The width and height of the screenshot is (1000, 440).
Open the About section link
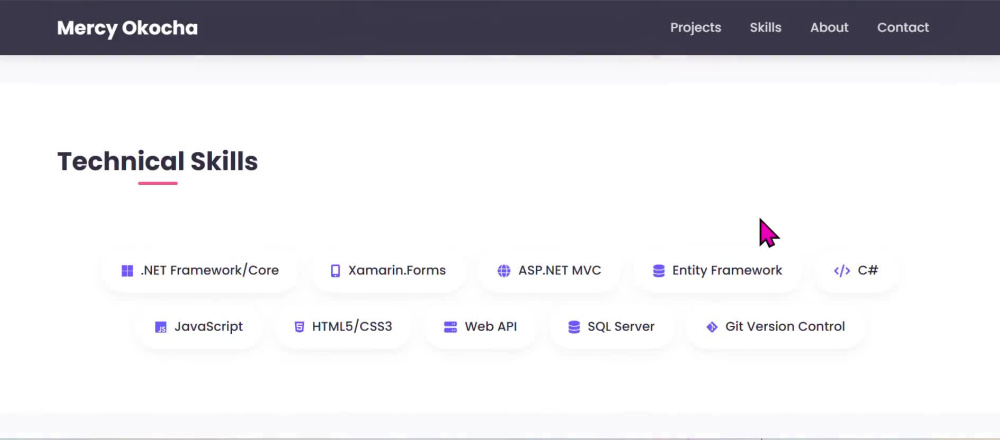(829, 27)
